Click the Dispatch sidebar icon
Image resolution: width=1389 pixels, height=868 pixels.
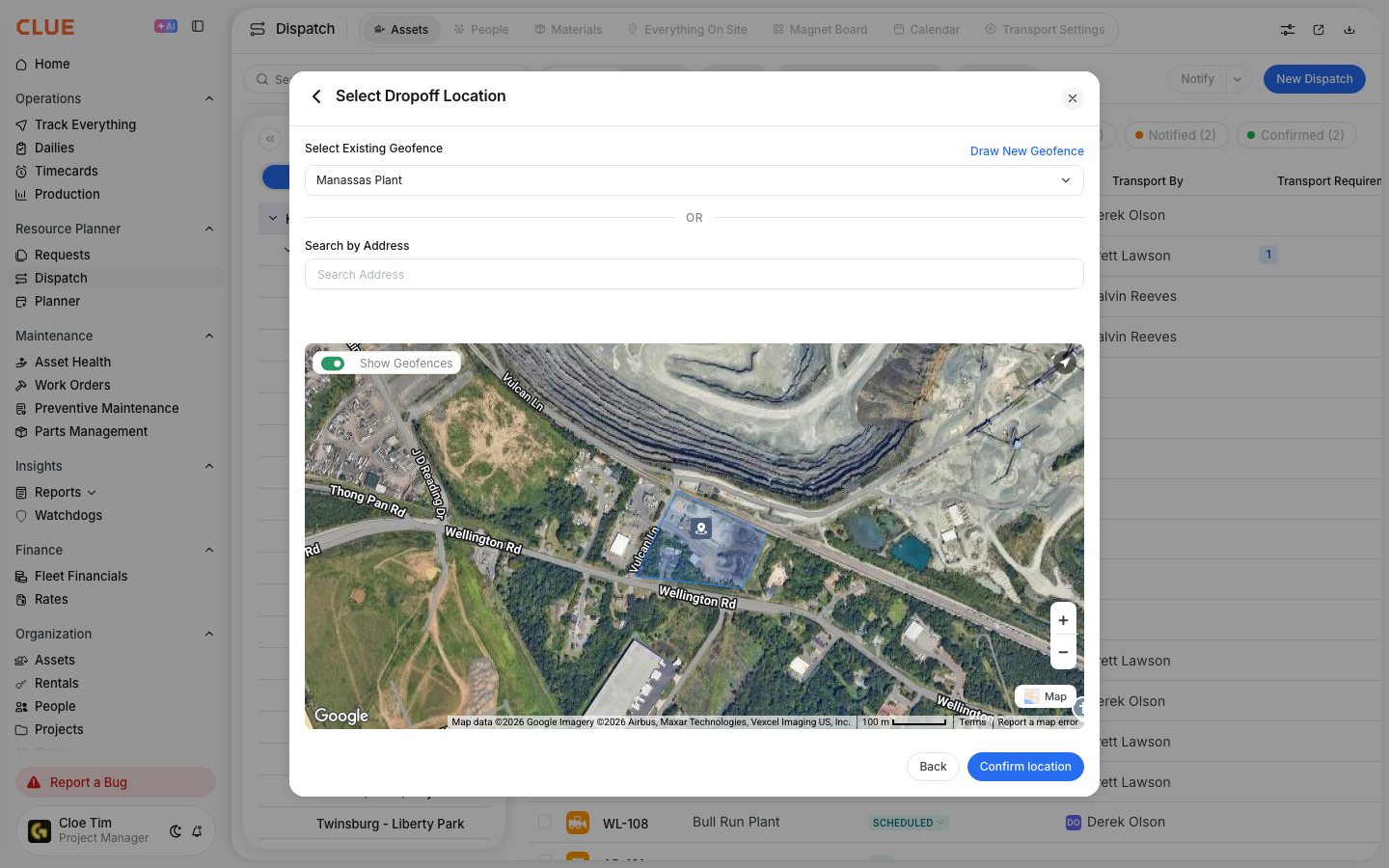pyautogui.click(x=21, y=278)
